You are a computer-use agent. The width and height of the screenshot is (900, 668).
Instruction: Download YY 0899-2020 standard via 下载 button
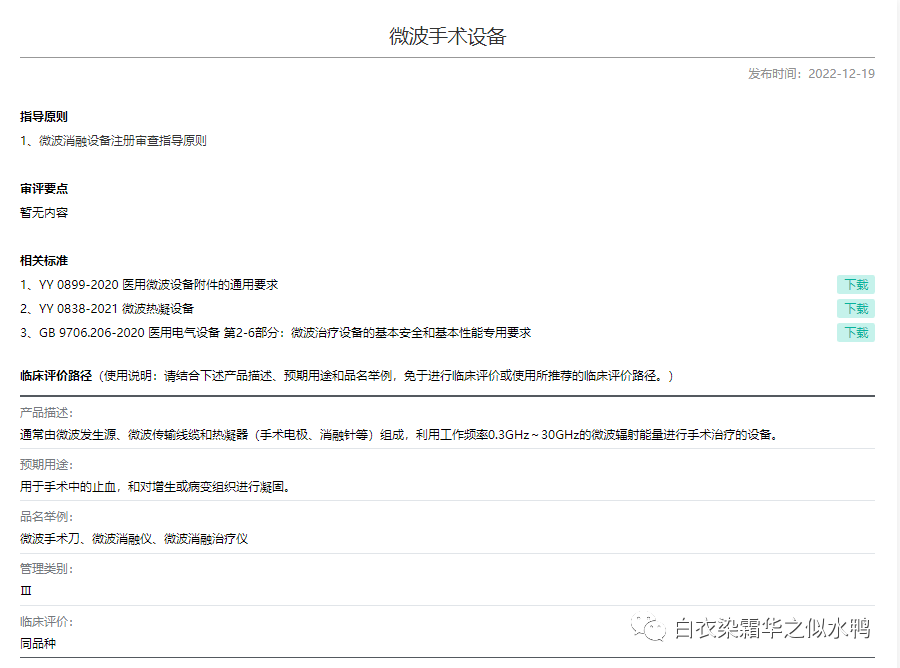click(855, 285)
